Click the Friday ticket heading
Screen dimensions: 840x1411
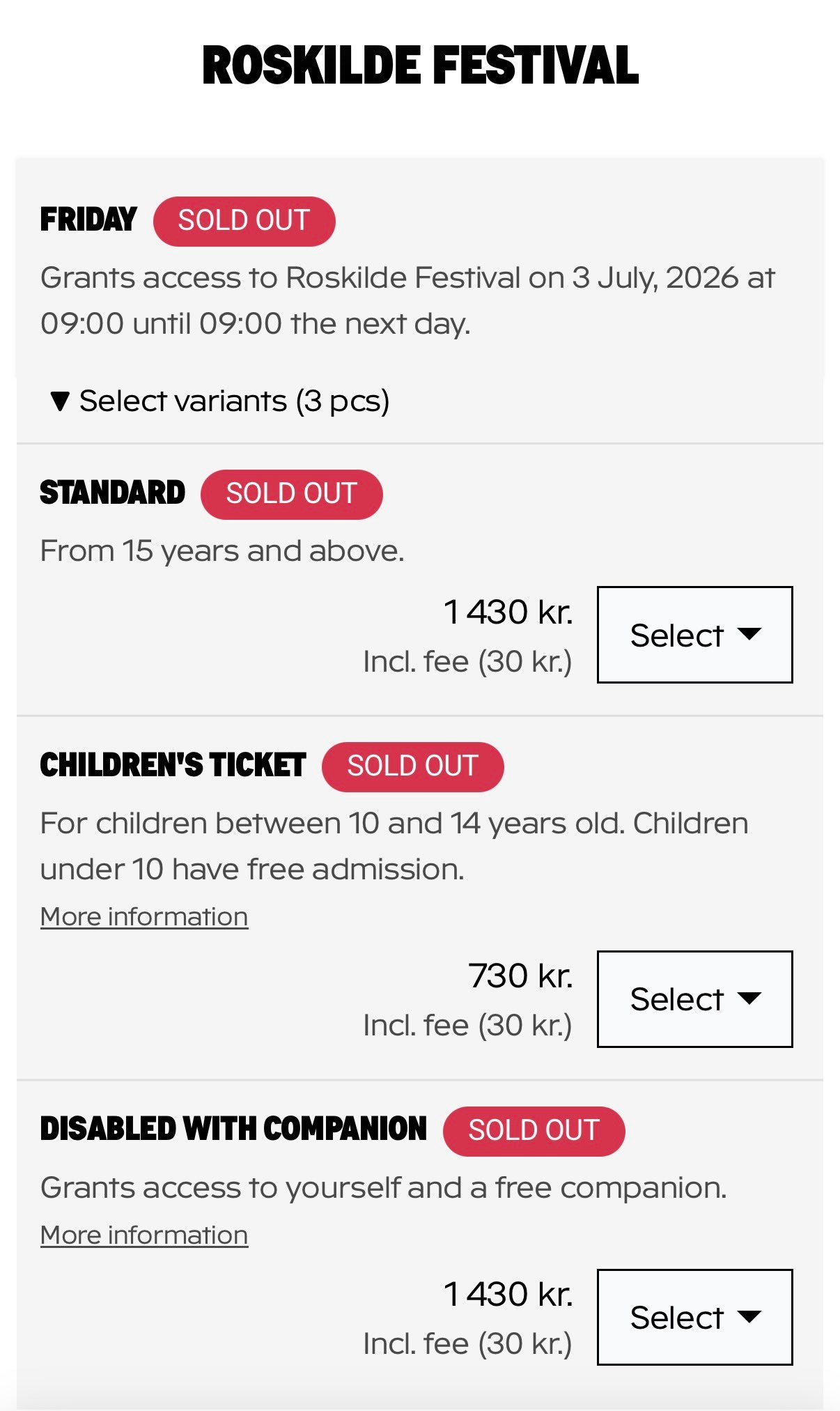point(88,219)
